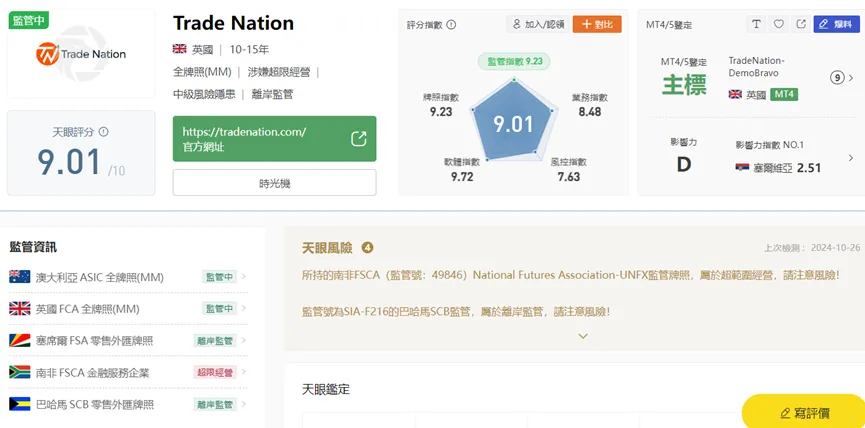Click the blue 爆料 expose button
This screenshot has height=428, width=865.
point(836,24)
